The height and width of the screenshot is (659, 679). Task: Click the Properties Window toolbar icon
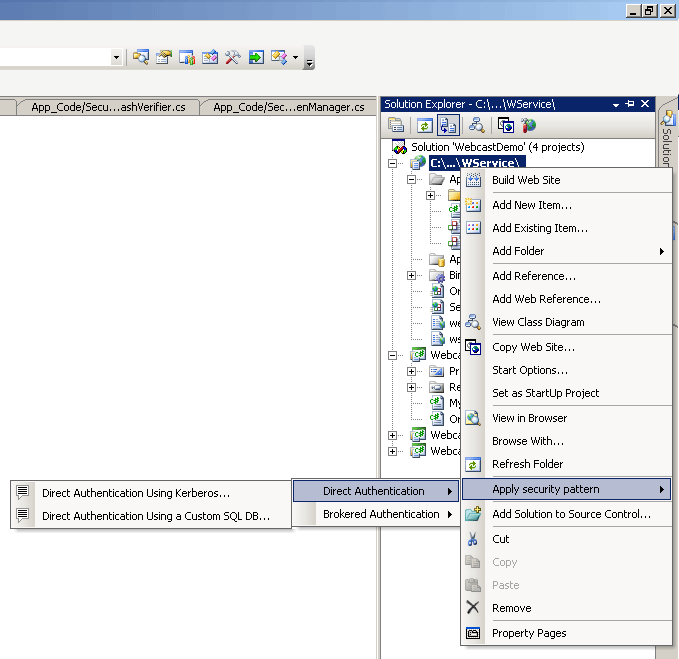tap(164, 57)
